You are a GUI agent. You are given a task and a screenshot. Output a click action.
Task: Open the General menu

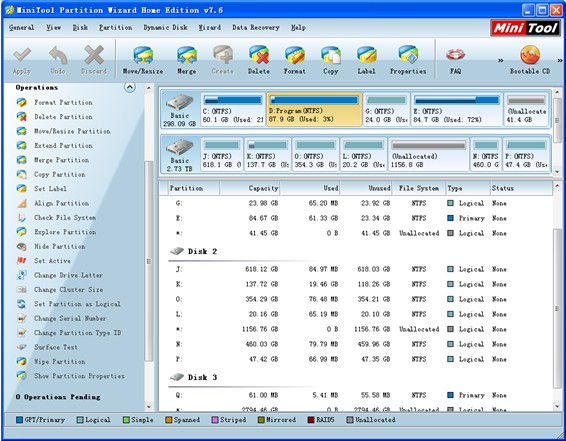pos(21,27)
